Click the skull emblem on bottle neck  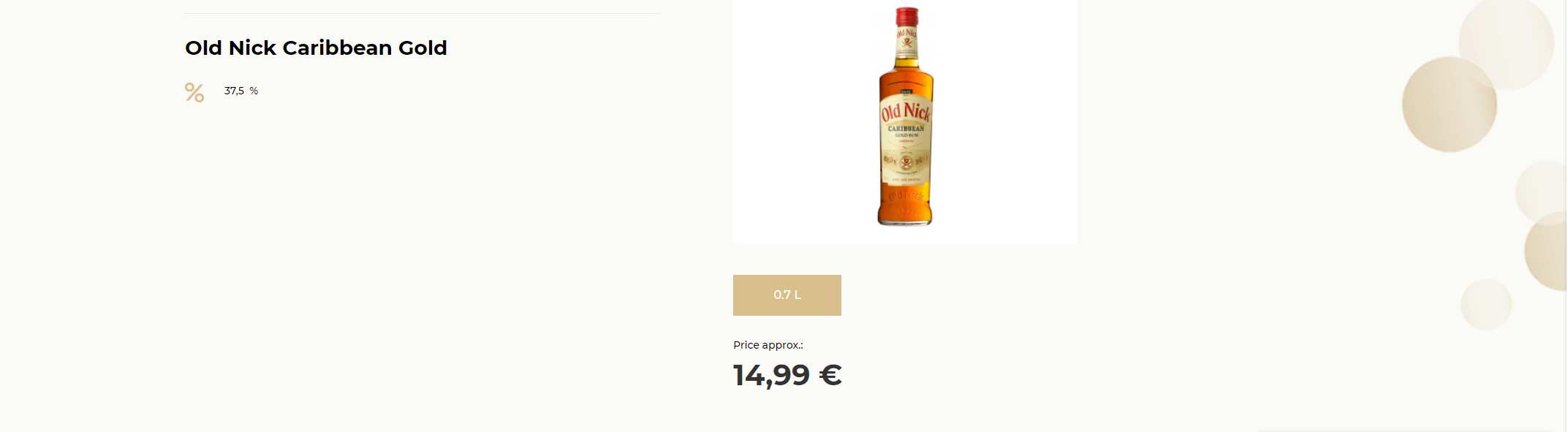[907, 43]
